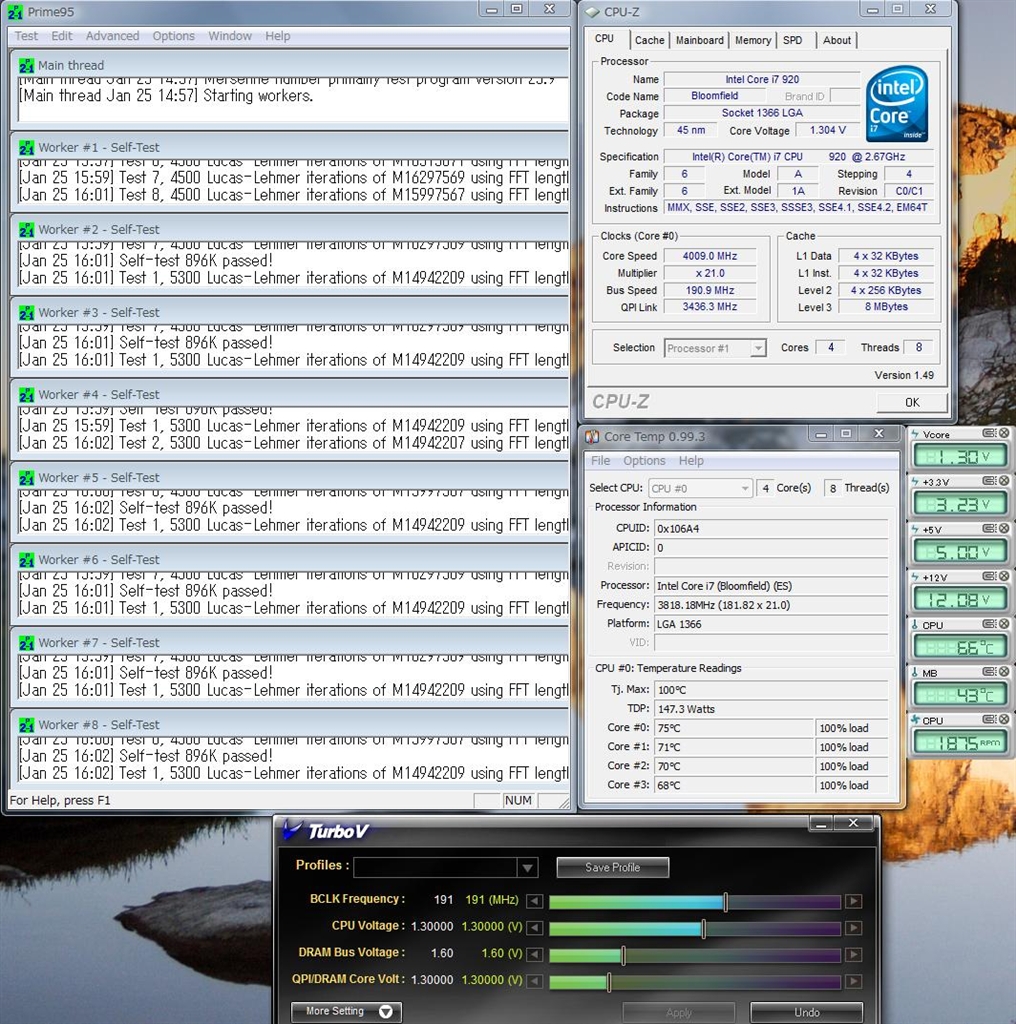Click the TurboV logo icon
Image resolution: width=1016 pixels, height=1024 pixels.
[x=292, y=830]
